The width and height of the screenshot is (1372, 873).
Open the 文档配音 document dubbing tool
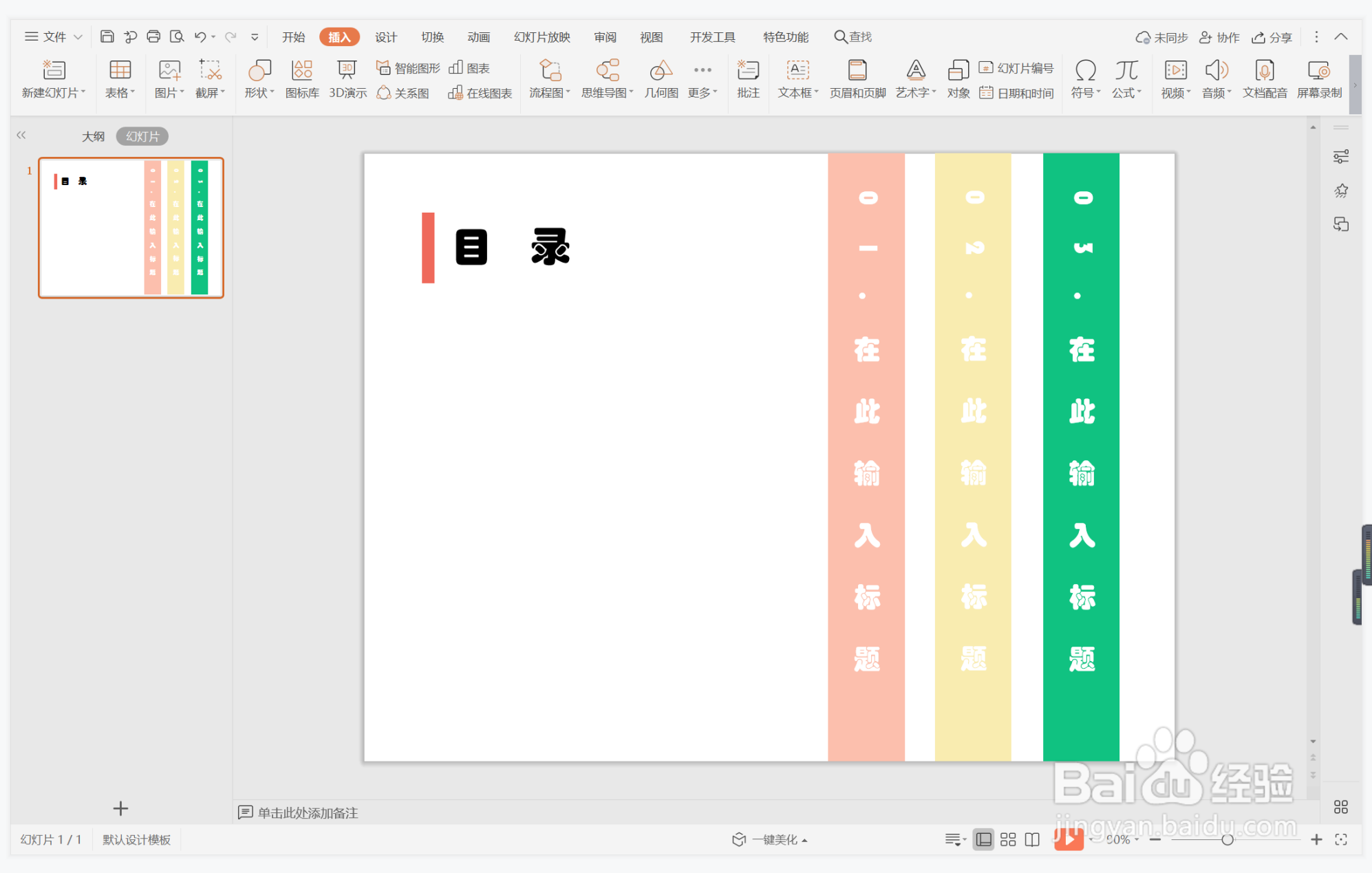pos(1265,79)
